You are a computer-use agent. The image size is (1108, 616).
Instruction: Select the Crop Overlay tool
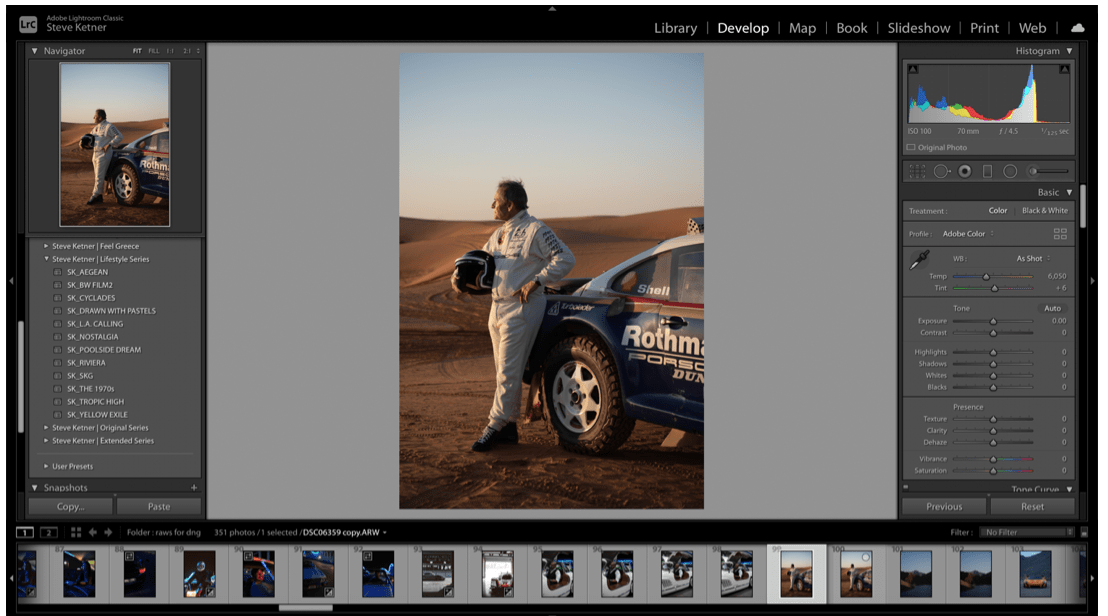pos(917,172)
